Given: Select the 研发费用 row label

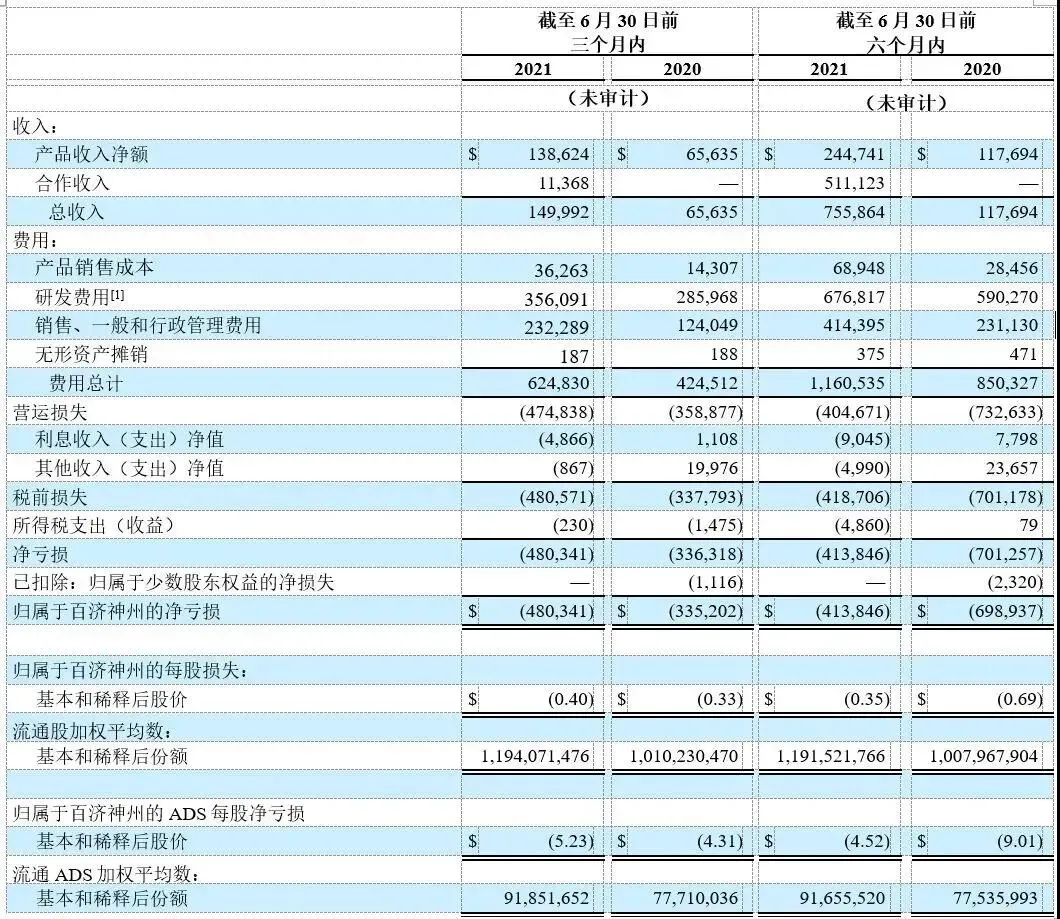Looking at the screenshot, I should (x=80, y=296).
